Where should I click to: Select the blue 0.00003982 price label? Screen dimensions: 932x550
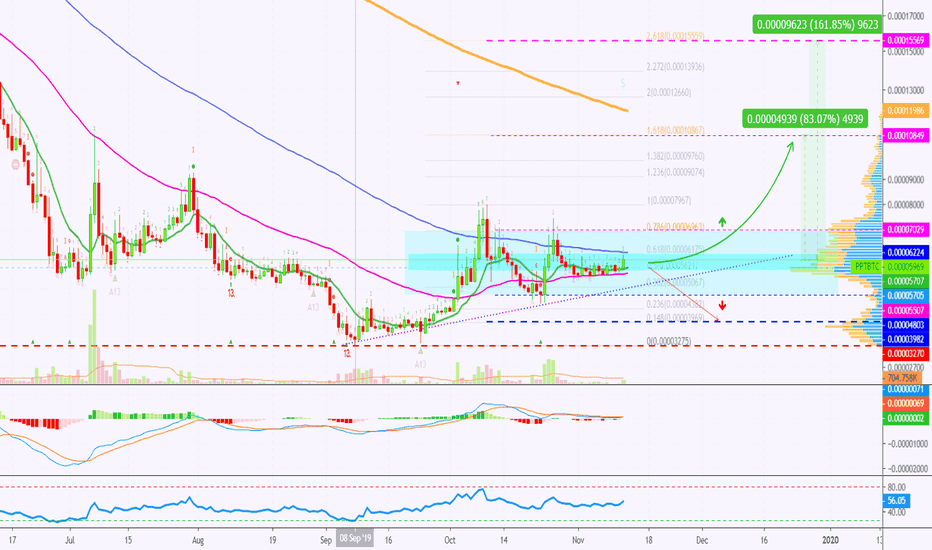click(x=906, y=339)
